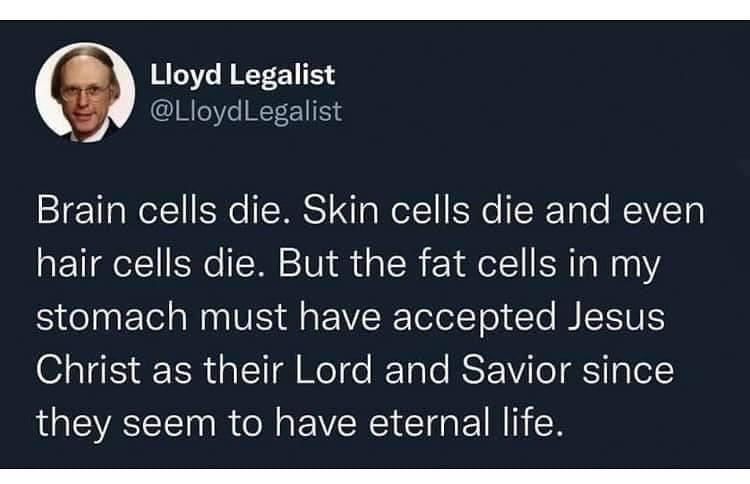Click the words "must have accepted"
This screenshot has height=484, width=750.
pyautogui.click(x=378, y=318)
